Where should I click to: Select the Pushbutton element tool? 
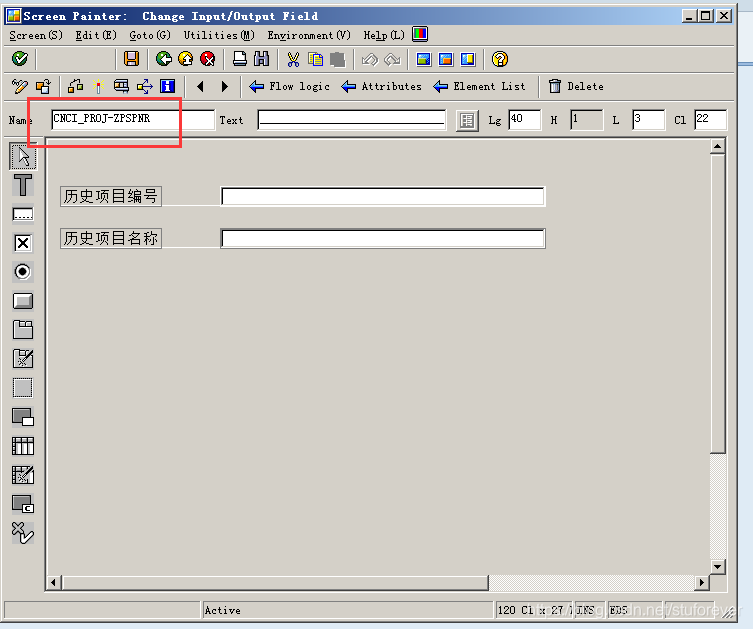[23, 301]
